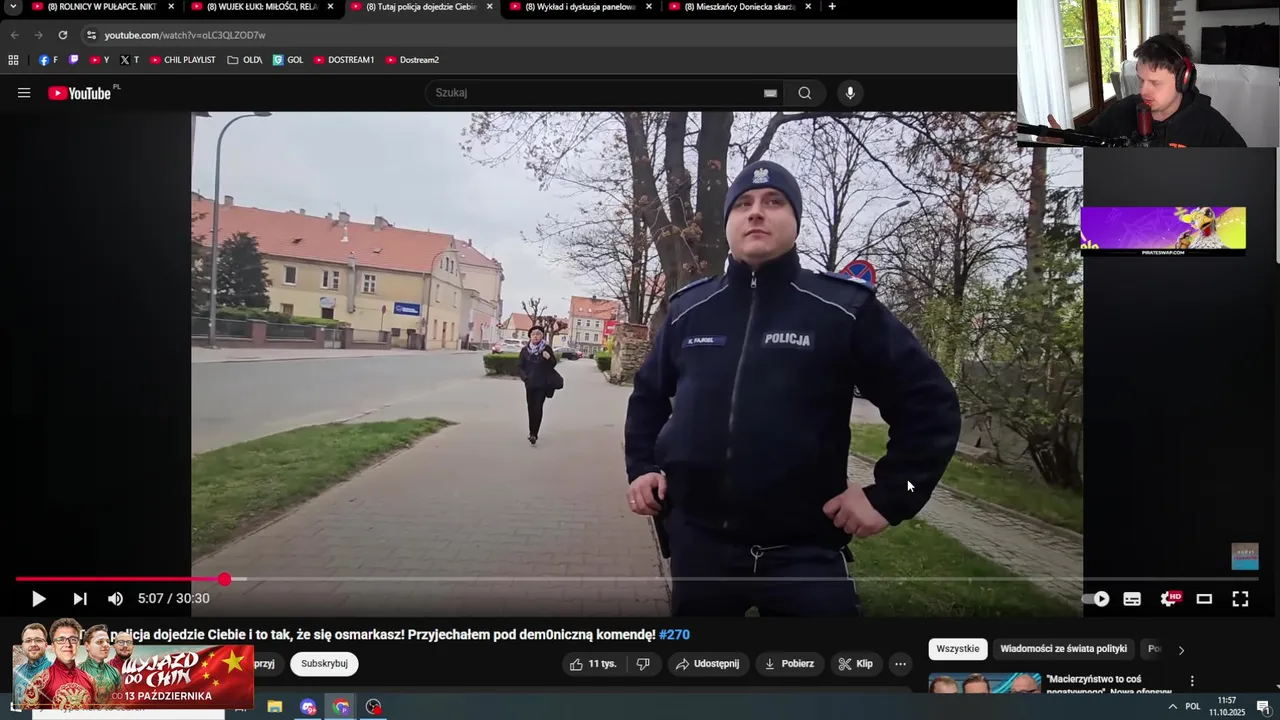Show hidden system tray icons

click(x=1172, y=706)
